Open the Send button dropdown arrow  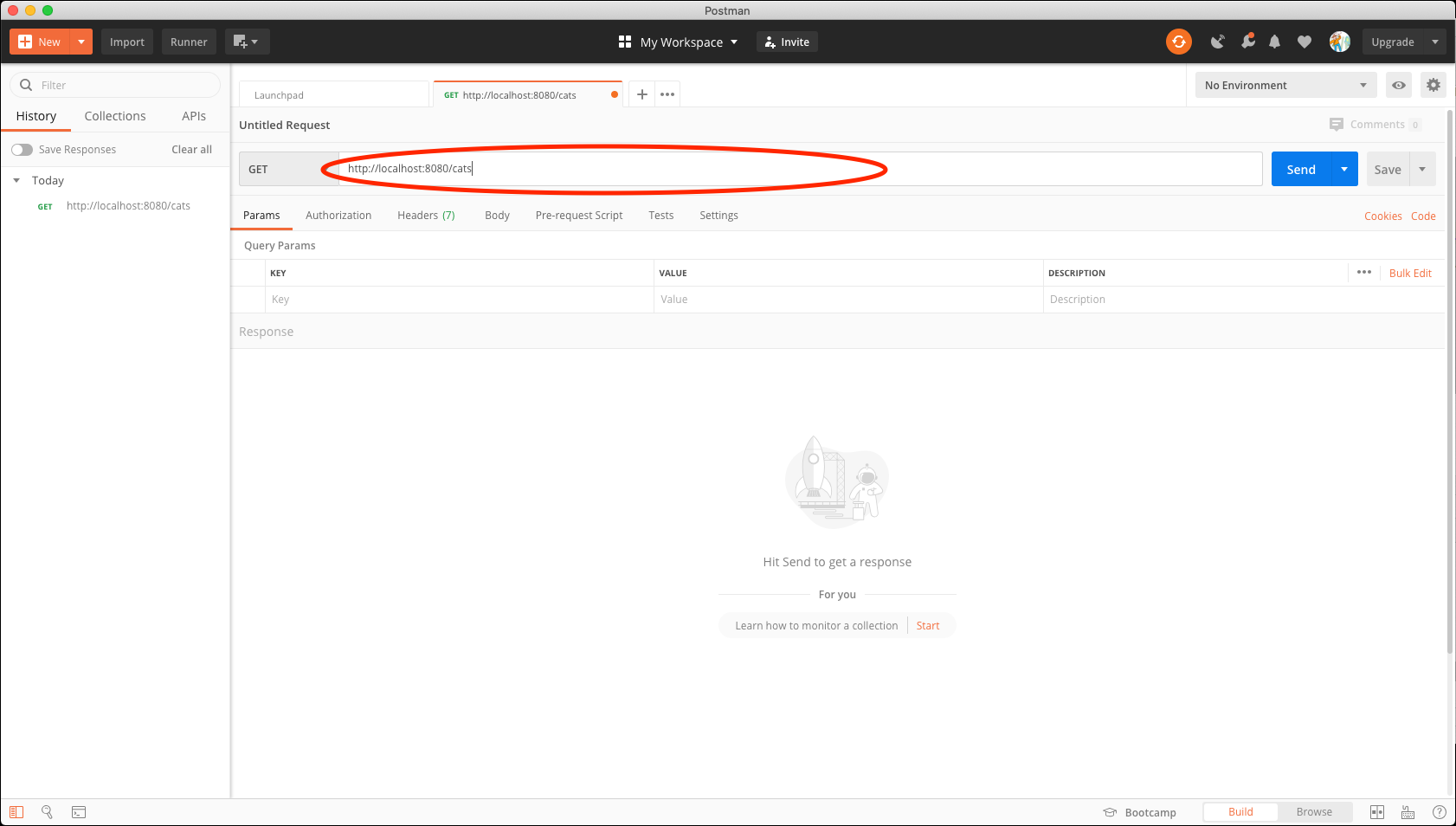click(x=1344, y=169)
